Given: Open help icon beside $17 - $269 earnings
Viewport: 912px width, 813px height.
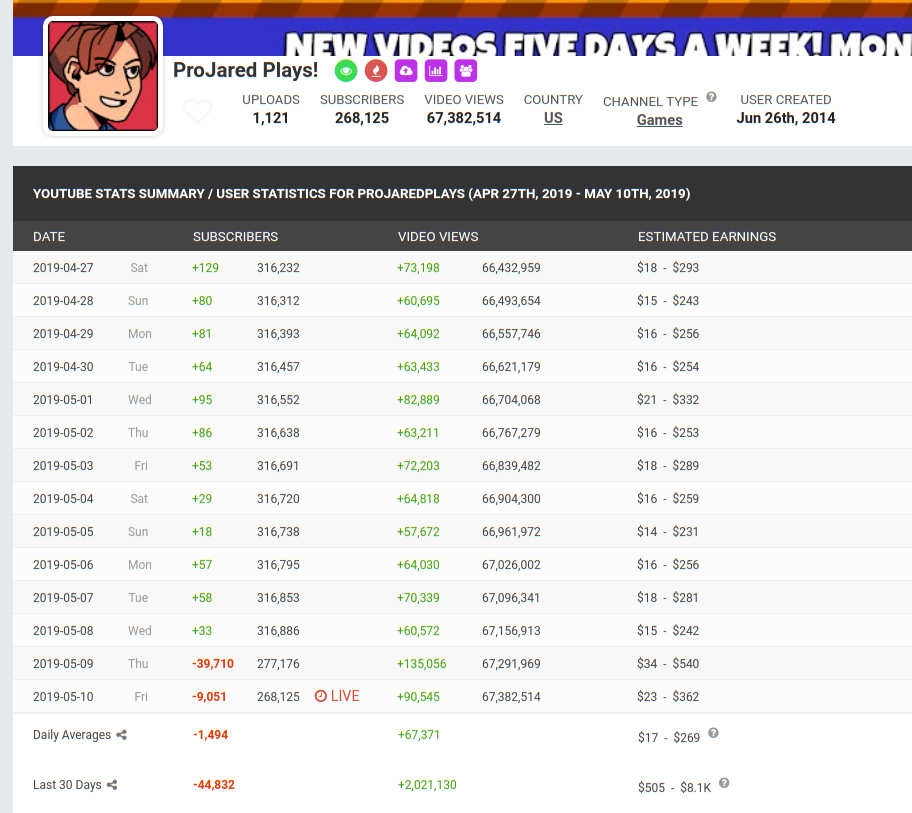Looking at the screenshot, I should [x=714, y=733].
